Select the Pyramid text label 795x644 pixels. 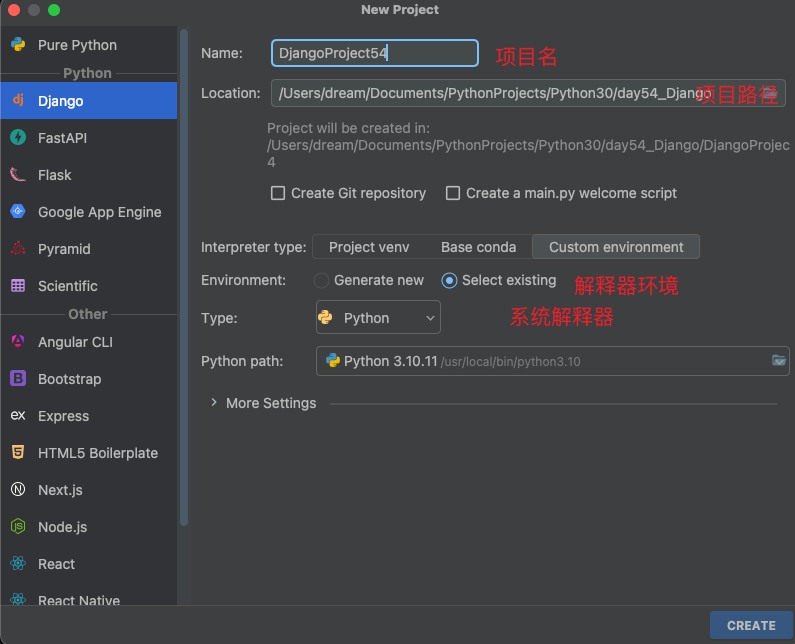(64, 249)
